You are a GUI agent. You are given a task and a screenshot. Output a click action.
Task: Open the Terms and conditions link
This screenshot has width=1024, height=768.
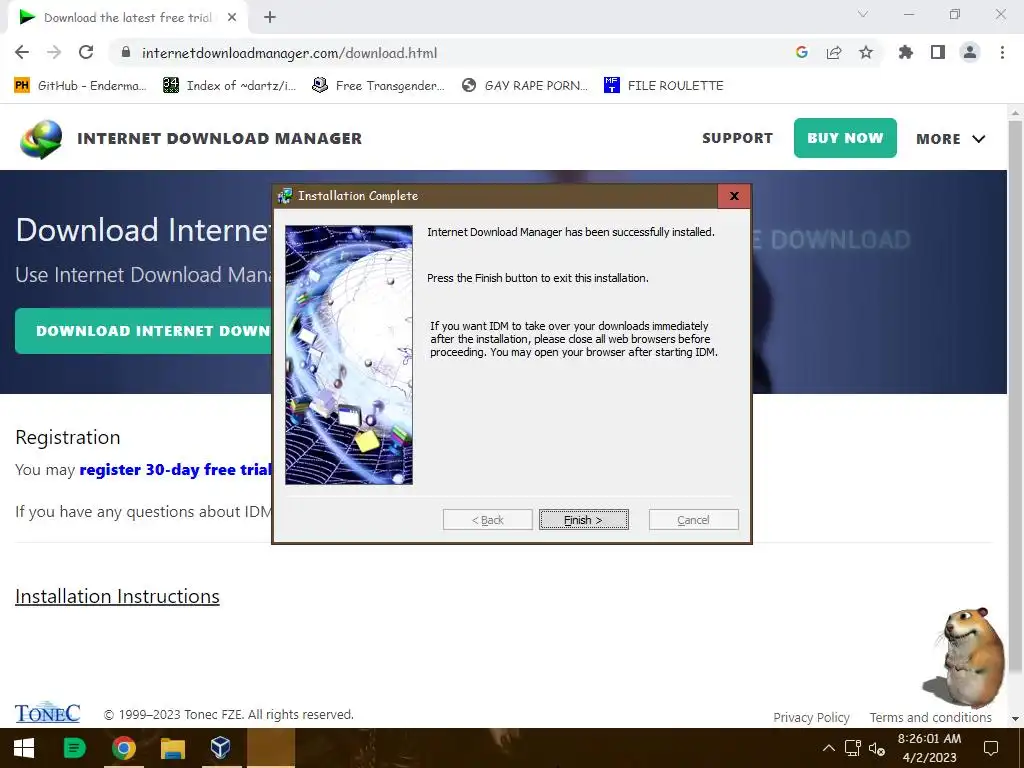[x=931, y=717]
